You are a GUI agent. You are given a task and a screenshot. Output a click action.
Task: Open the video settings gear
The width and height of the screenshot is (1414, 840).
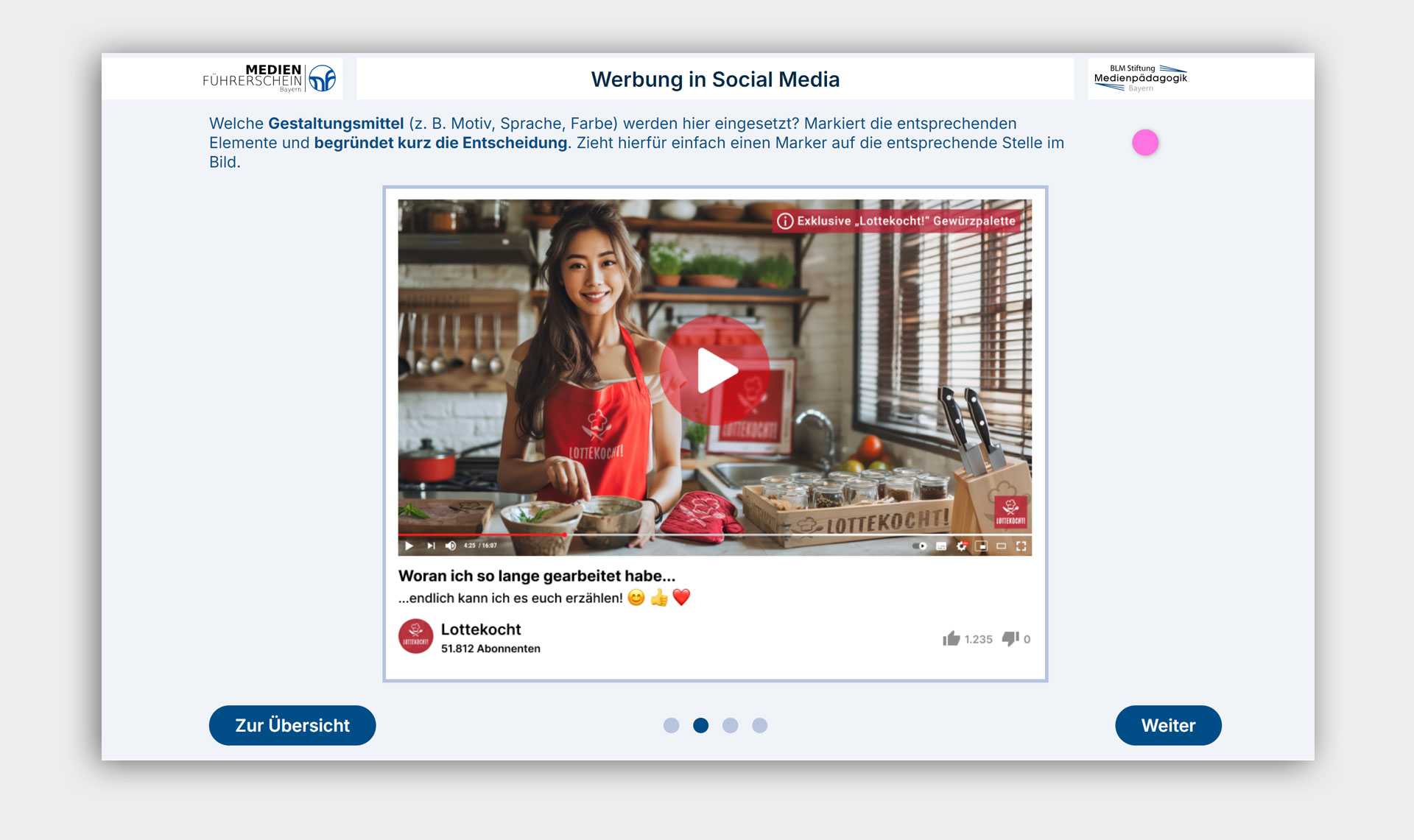962,546
